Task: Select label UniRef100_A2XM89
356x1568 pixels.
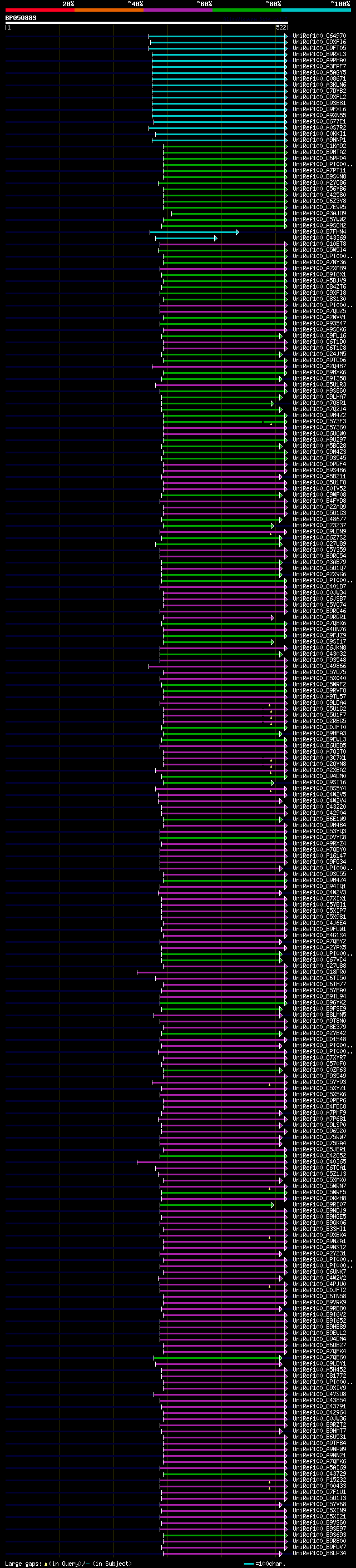Action: coord(319,268)
